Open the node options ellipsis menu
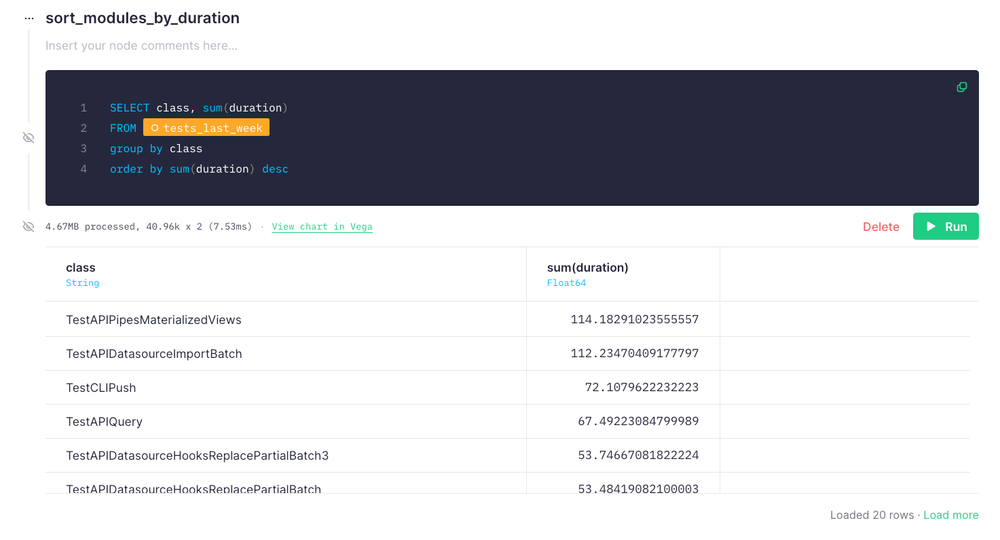Screen dimensions: 1000x540 coord(29,19)
